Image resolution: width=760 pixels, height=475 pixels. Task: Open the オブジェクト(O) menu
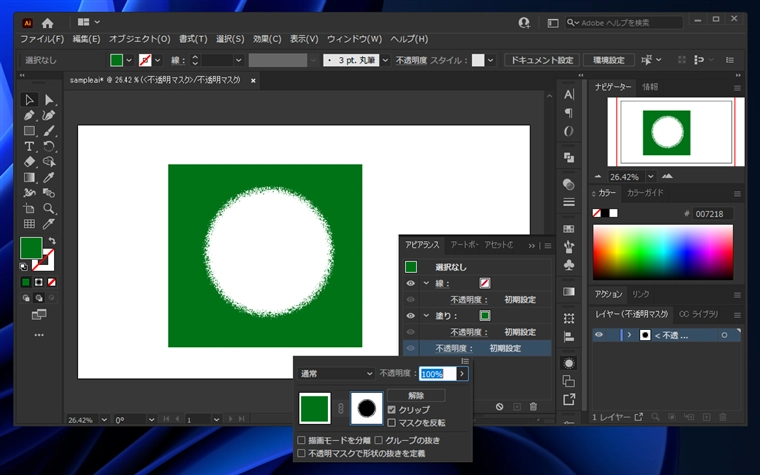coord(140,39)
